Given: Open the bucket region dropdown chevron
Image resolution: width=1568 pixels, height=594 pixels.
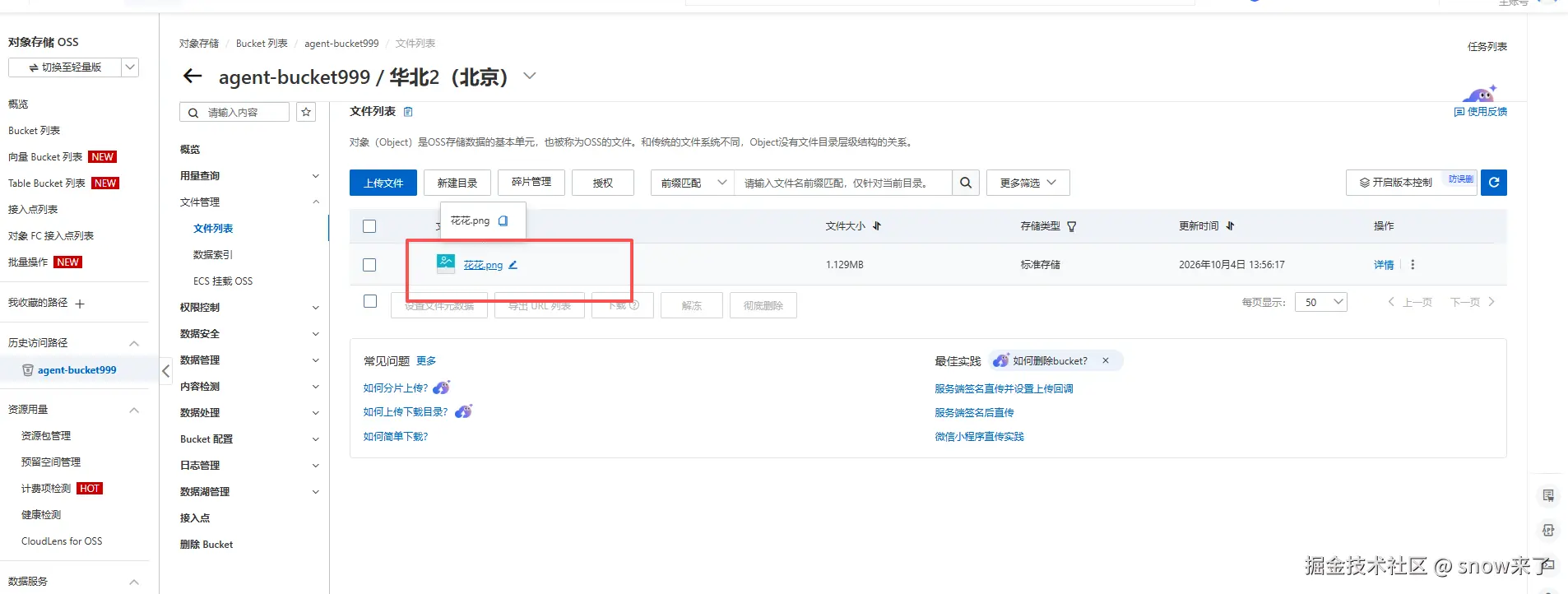Looking at the screenshot, I should tap(530, 76).
